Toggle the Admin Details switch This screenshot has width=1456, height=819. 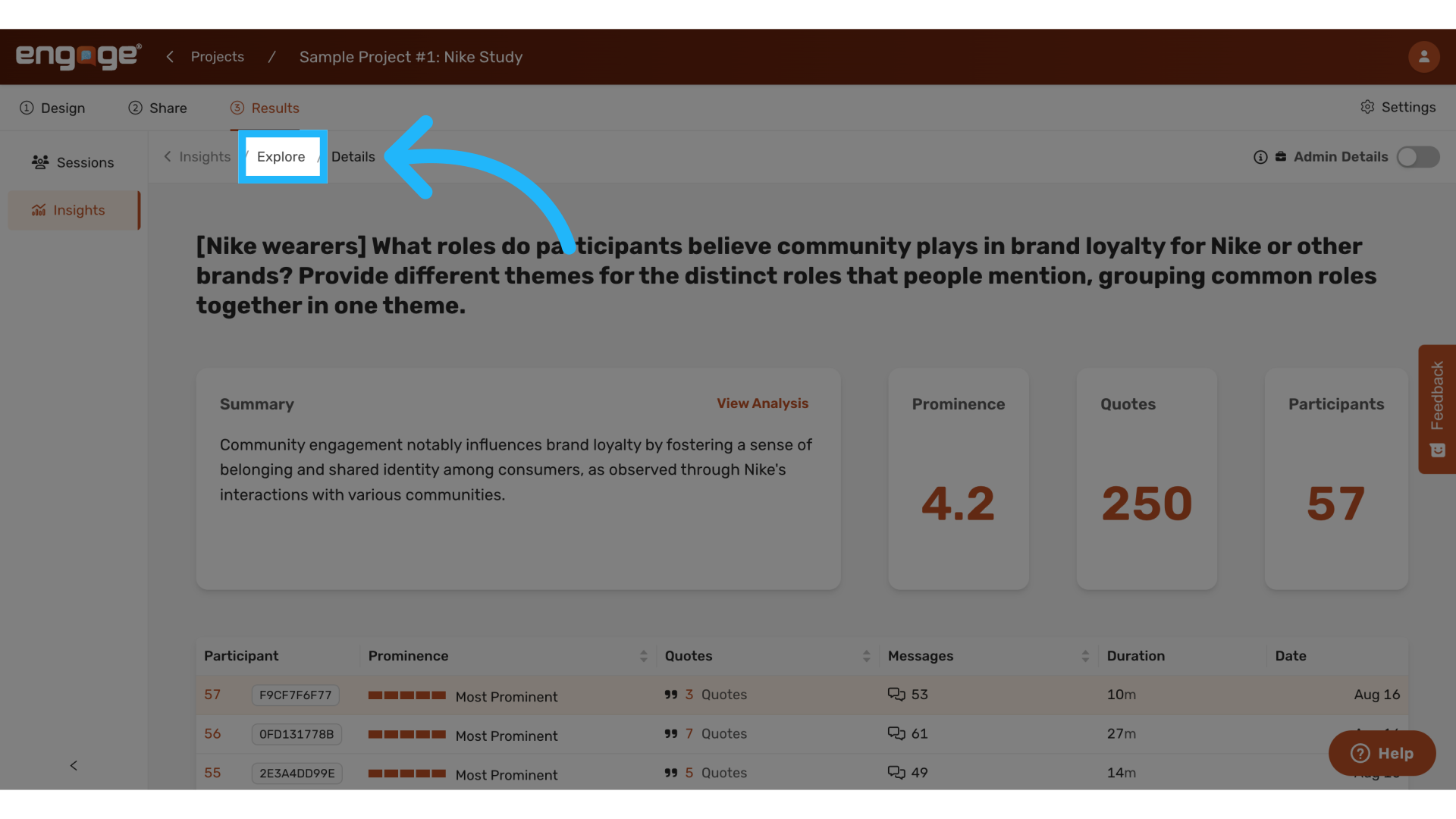(1418, 157)
